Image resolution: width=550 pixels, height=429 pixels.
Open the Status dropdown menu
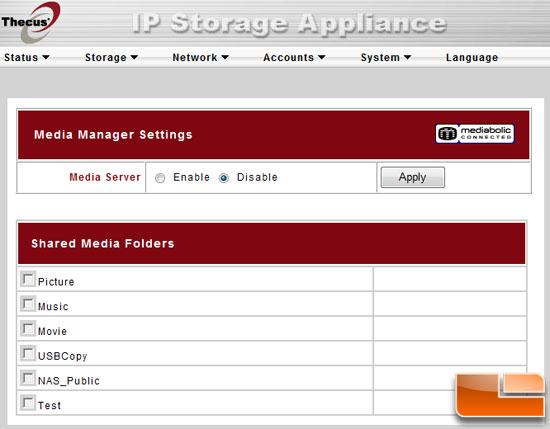(27, 57)
